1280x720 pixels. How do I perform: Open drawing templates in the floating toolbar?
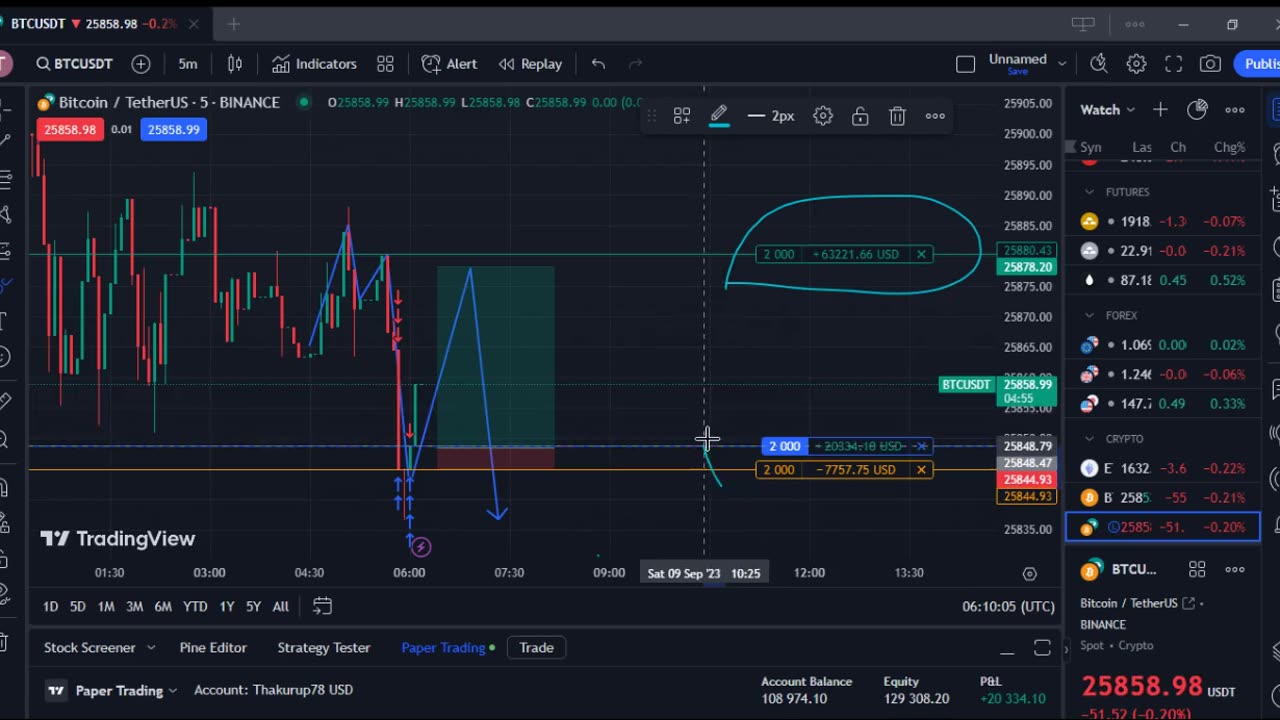pos(682,116)
